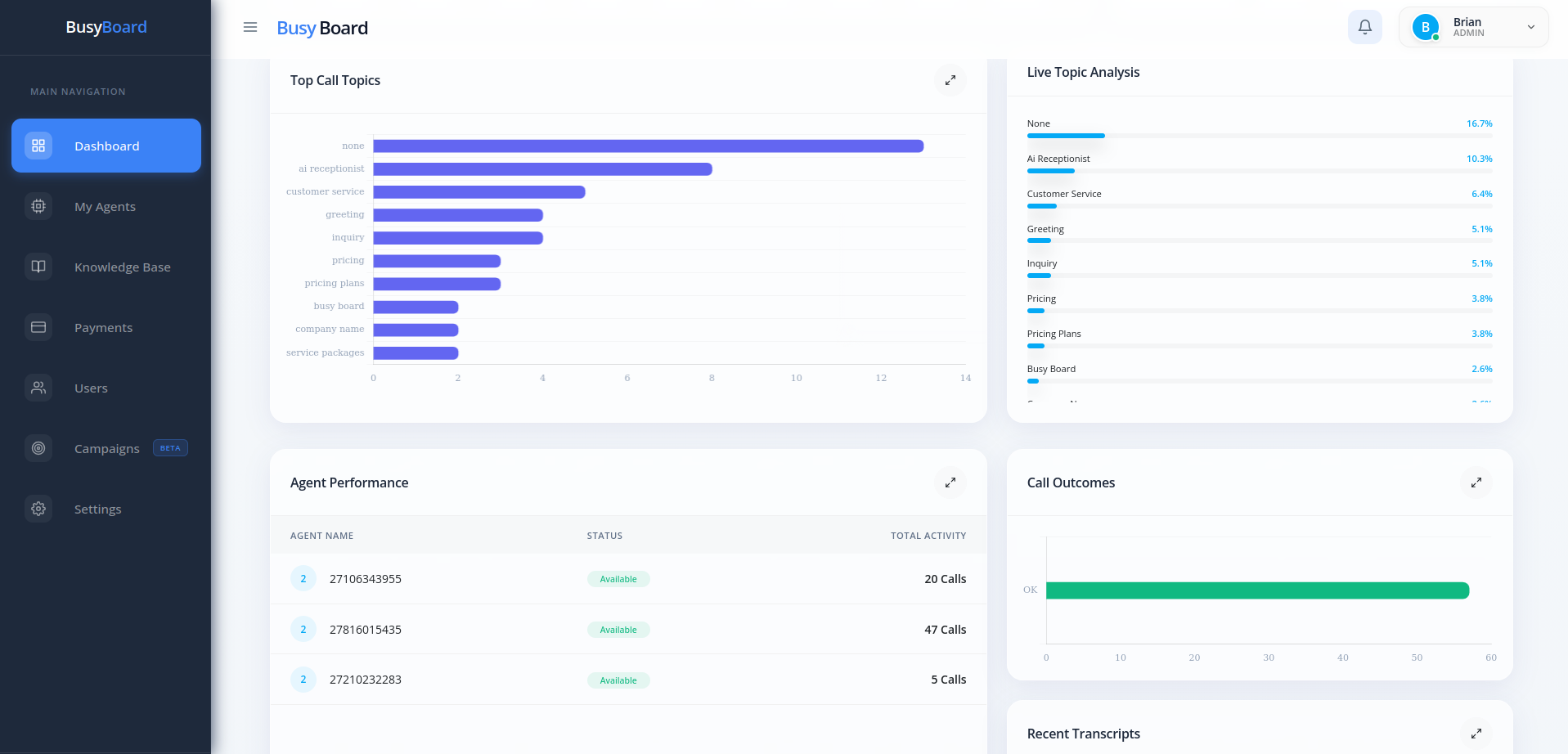Click Available status for agent 27210232283
Image resolution: width=1568 pixels, height=754 pixels.
[x=618, y=680]
